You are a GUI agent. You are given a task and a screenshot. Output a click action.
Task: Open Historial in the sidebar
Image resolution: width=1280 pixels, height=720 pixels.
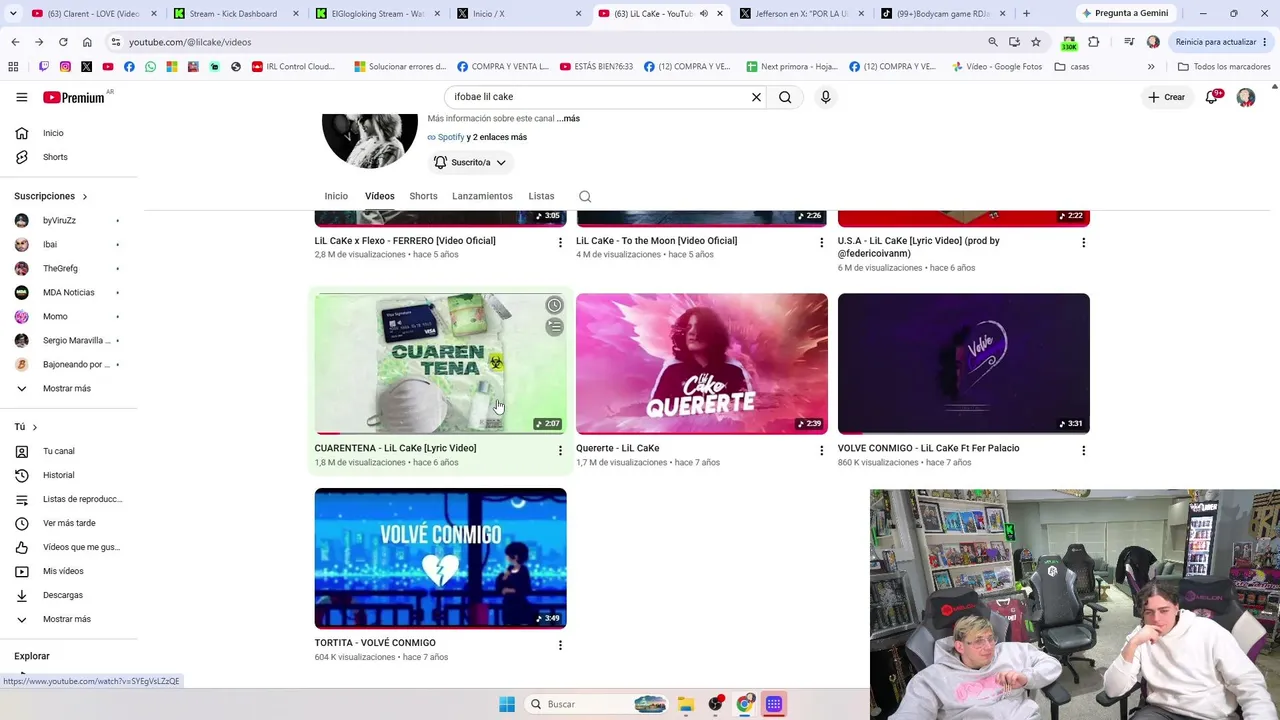[x=58, y=475]
